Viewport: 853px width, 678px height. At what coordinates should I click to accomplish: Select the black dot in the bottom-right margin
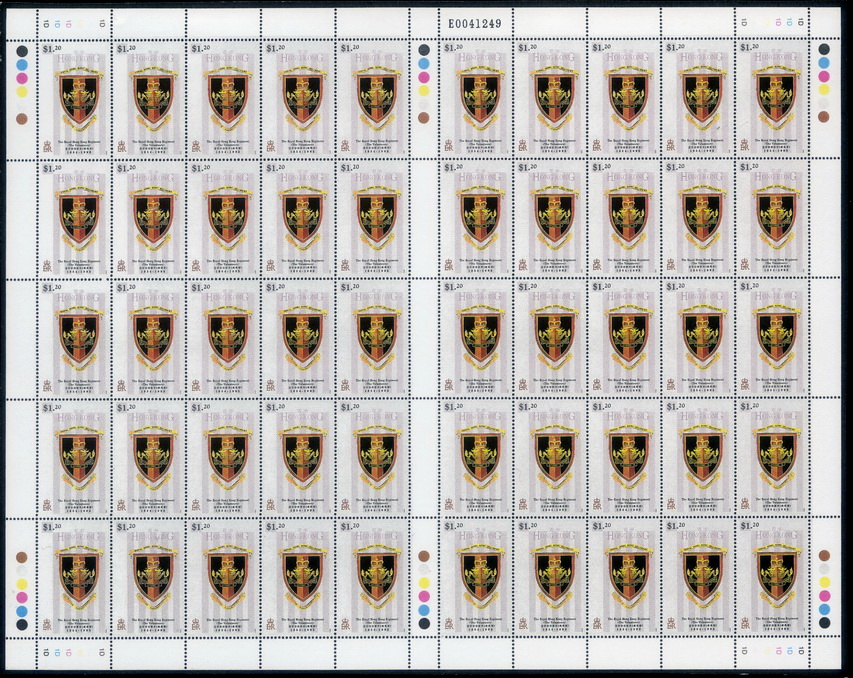[x=825, y=622]
